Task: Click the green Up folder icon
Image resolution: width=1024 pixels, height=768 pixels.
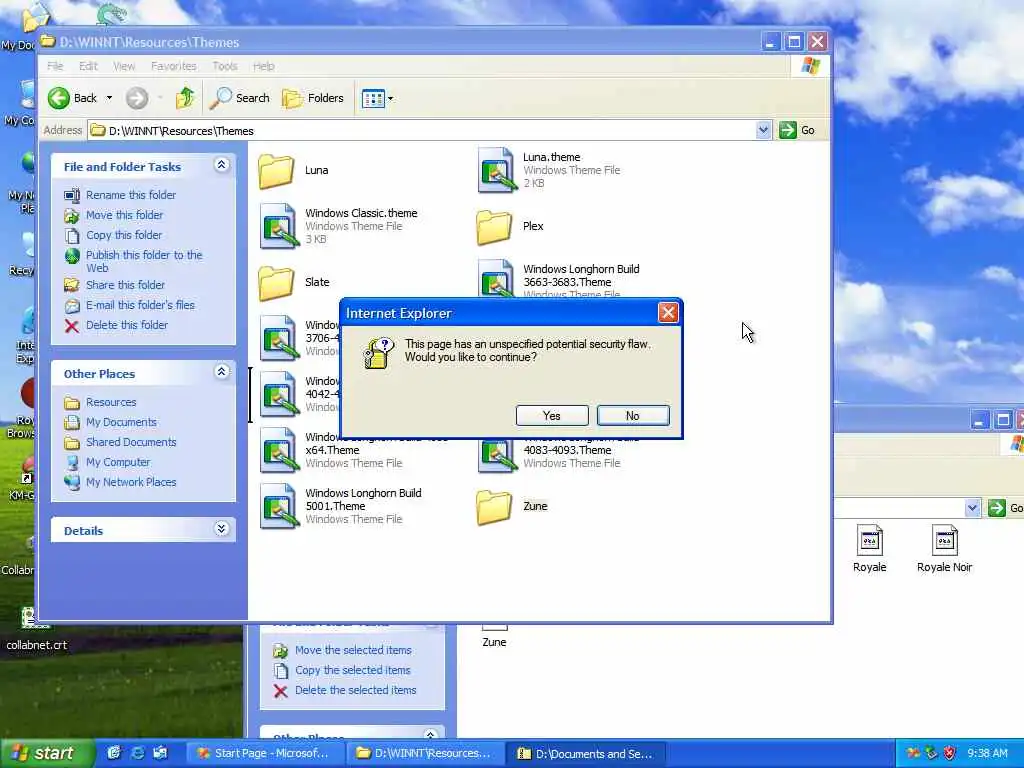Action: coord(185,98)
